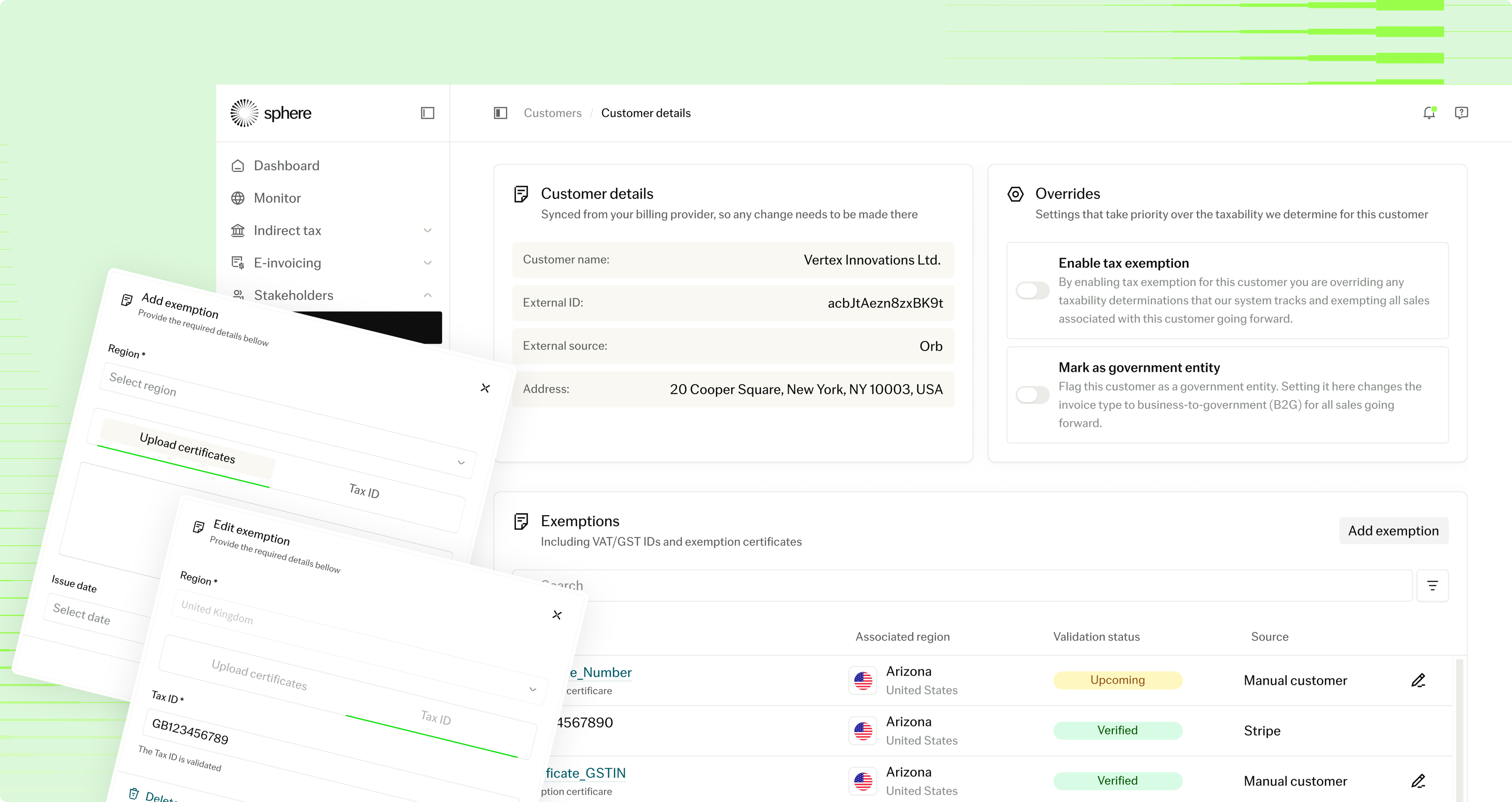This screenshot has height=802, width=1512.
Task: Expand the Indirect tax menu chevron
Action: click(427, 230)
